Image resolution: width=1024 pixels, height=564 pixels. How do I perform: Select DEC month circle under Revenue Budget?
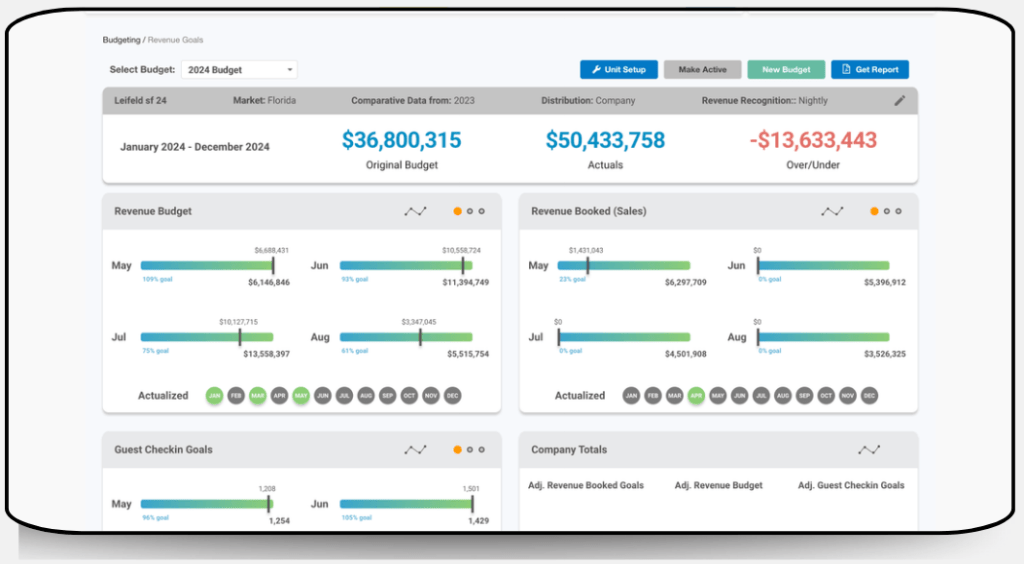[x=453, y=396]
